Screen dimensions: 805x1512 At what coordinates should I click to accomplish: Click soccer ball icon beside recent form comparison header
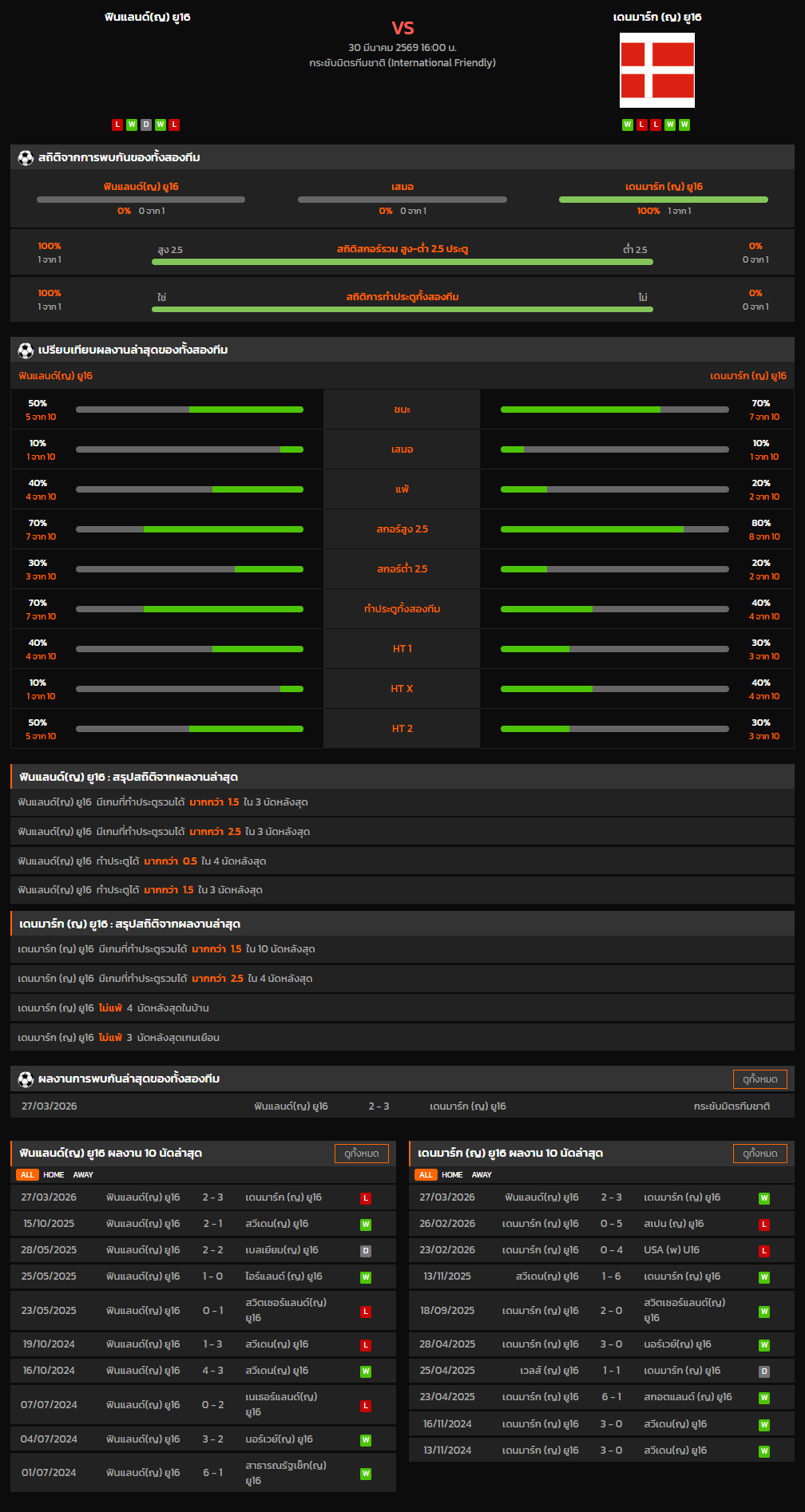[26, 350]
